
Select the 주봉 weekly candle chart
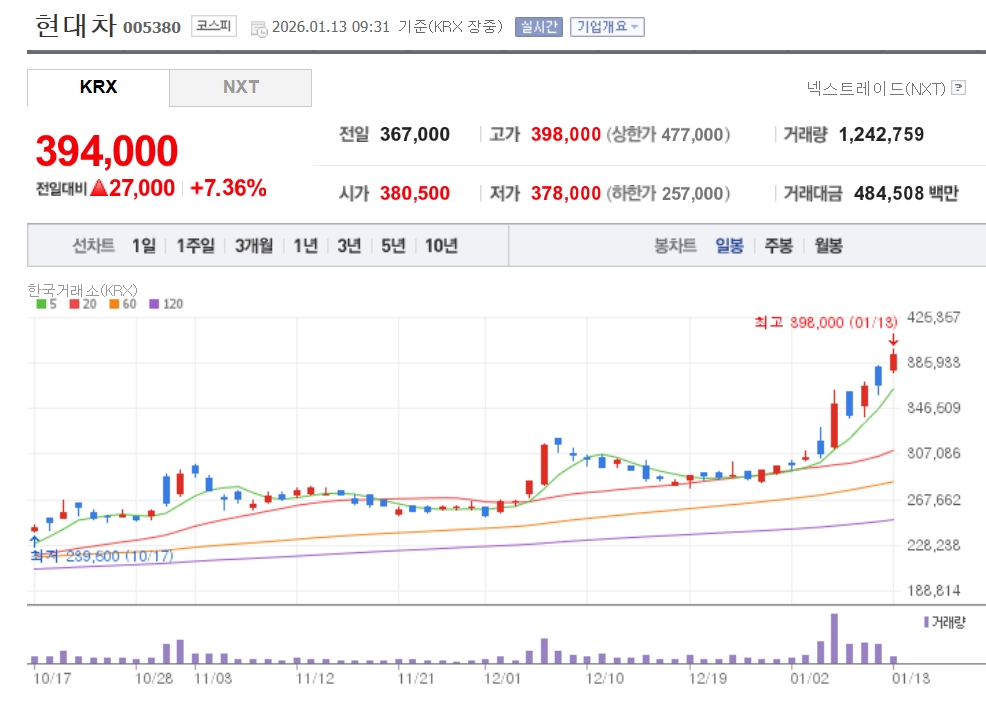[x=778, y=245]
